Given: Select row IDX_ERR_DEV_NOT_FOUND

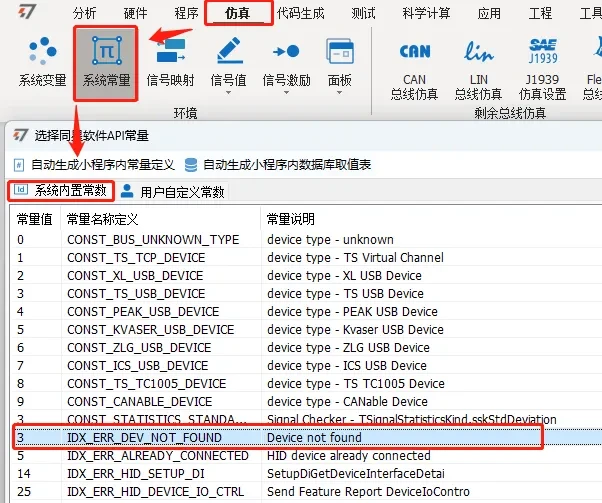Looking at the screenshot, I should pyautogui.click(x=306, y=438).
